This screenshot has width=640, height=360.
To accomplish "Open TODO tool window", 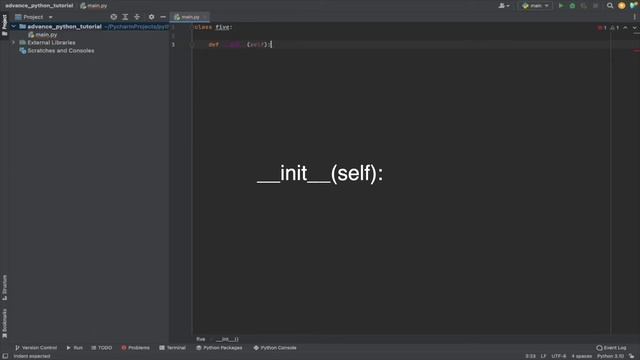I will pos(101,348).
